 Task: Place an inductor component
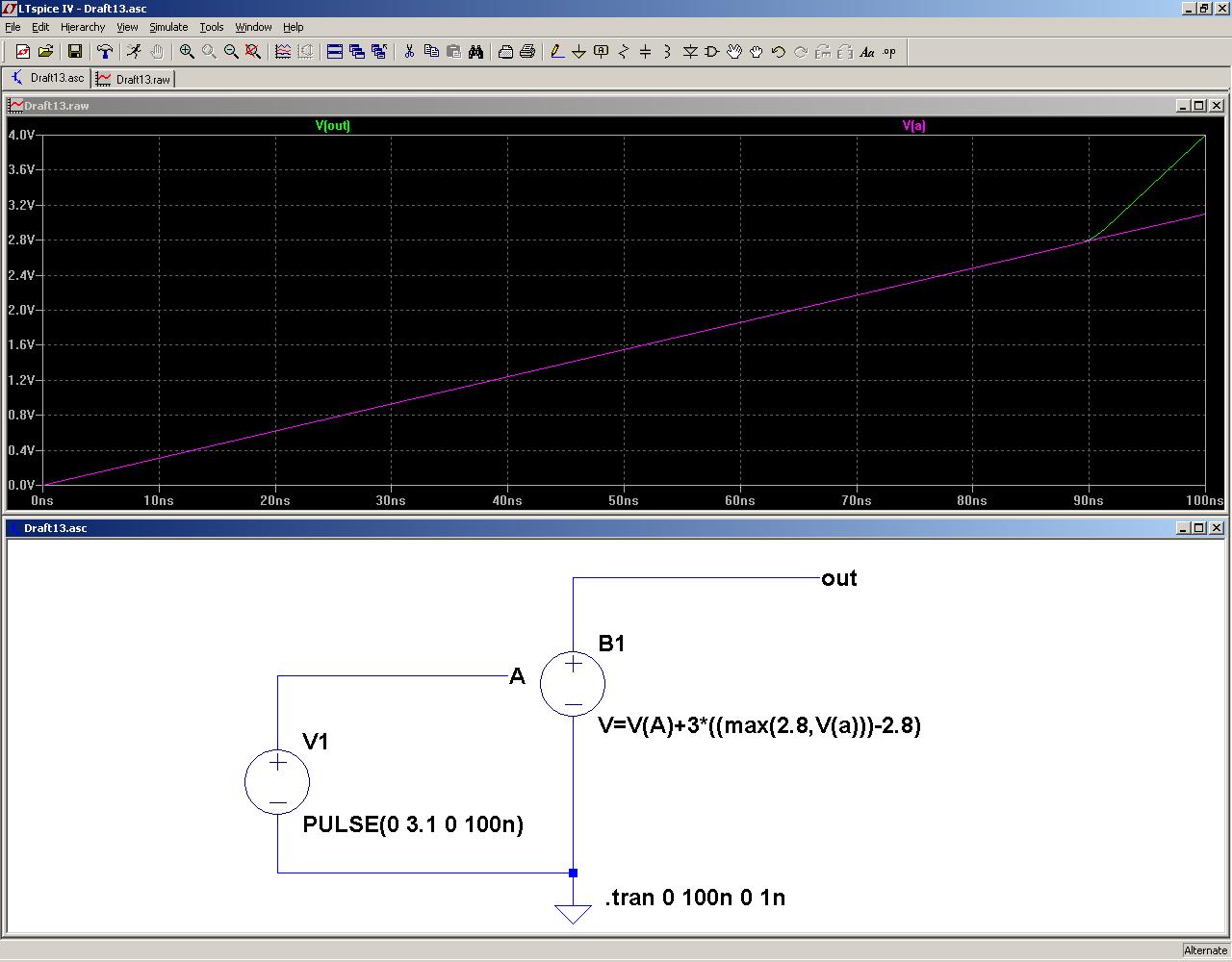point(668,52)
